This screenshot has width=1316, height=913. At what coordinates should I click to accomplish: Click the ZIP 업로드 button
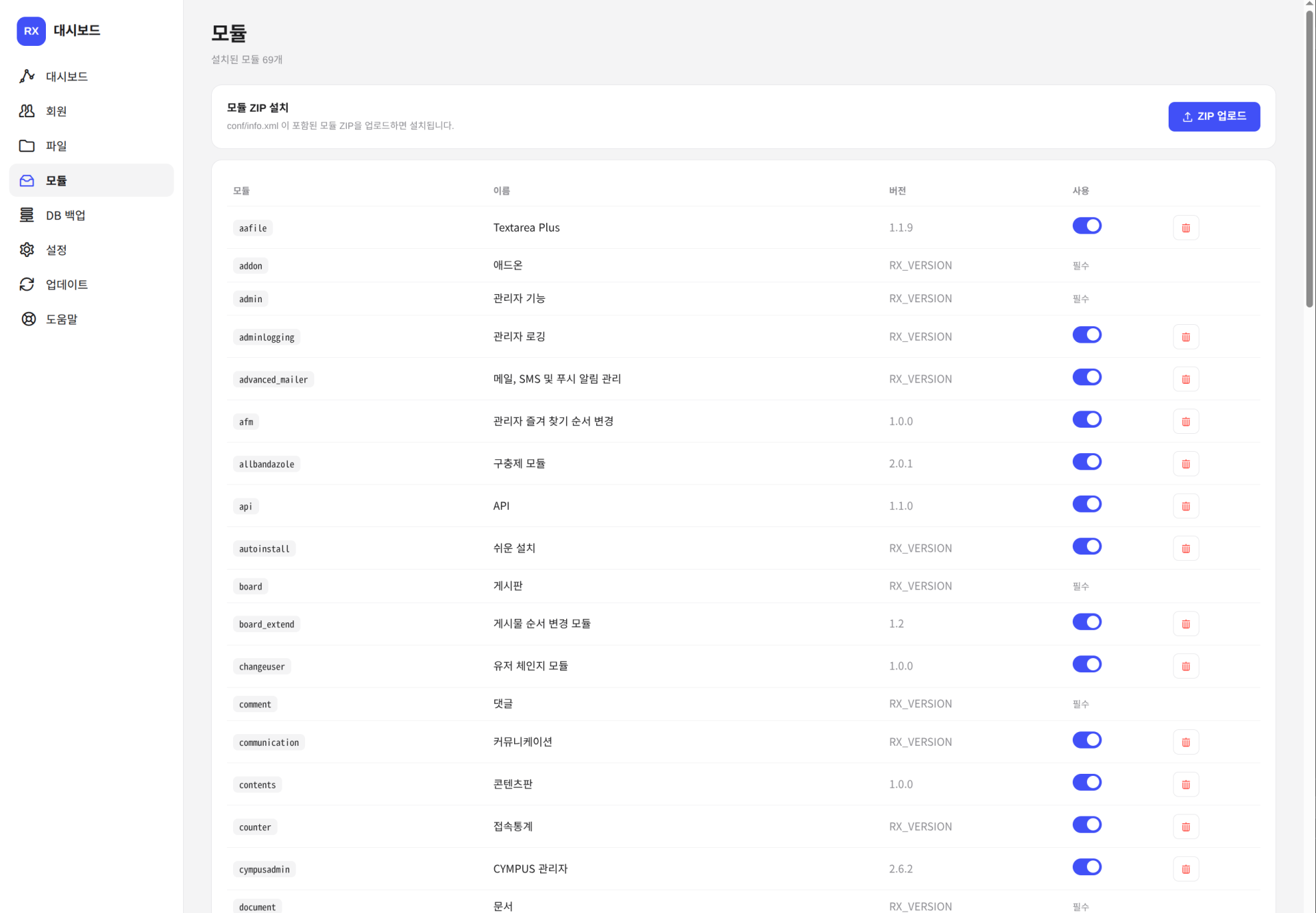coord(1214,117)
